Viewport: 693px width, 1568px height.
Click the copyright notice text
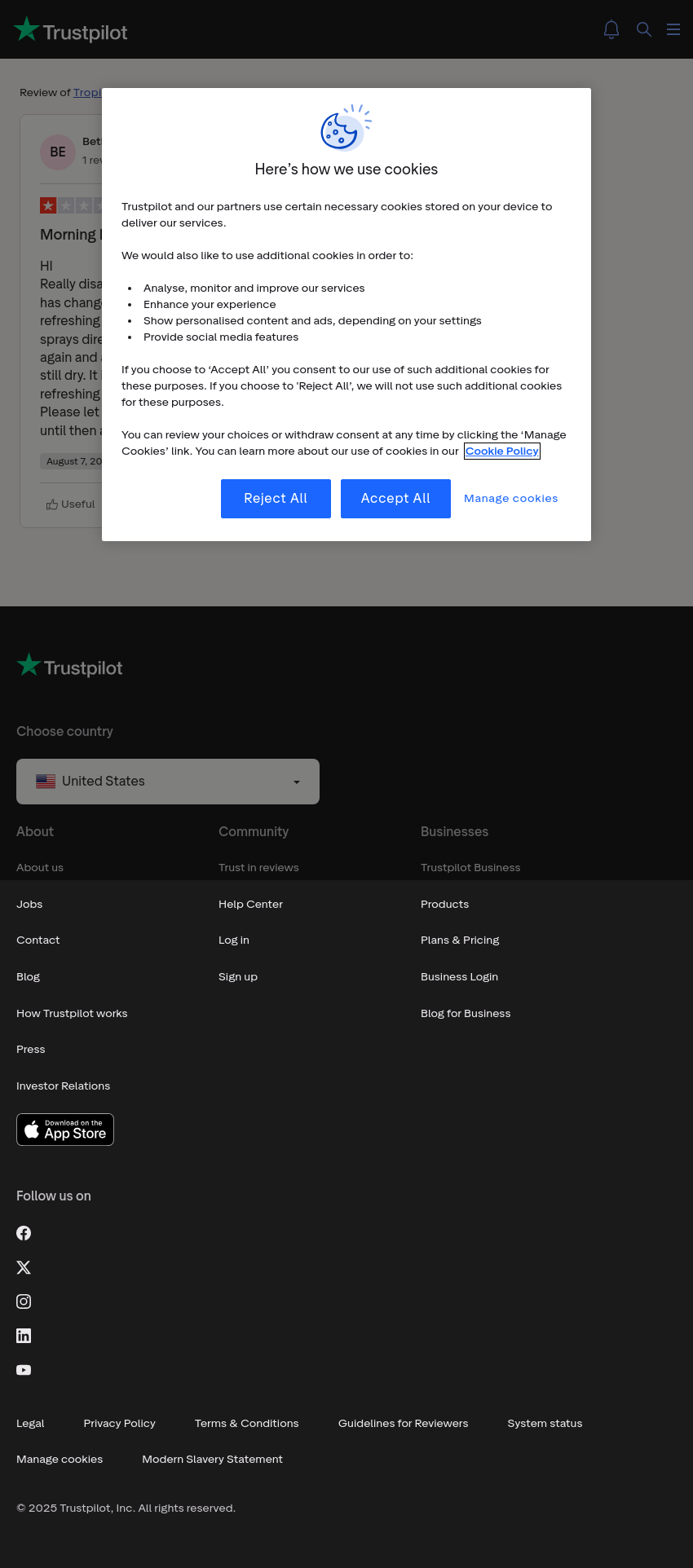126,1509
